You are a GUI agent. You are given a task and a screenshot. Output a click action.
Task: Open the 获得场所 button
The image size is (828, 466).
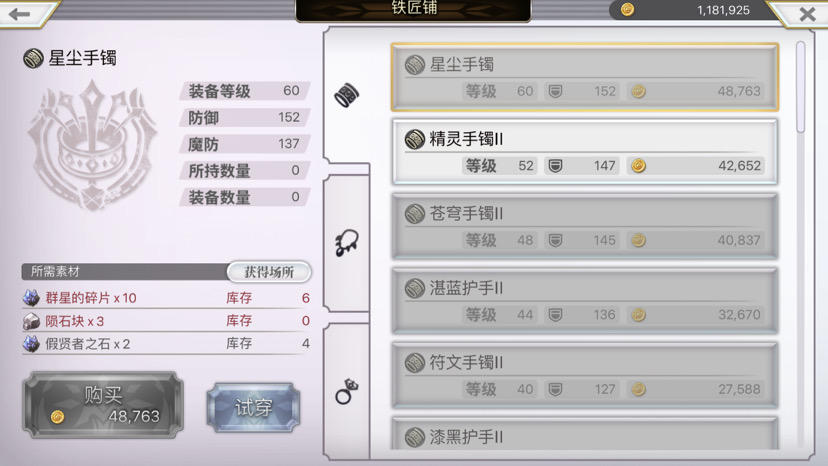point(269,272)
